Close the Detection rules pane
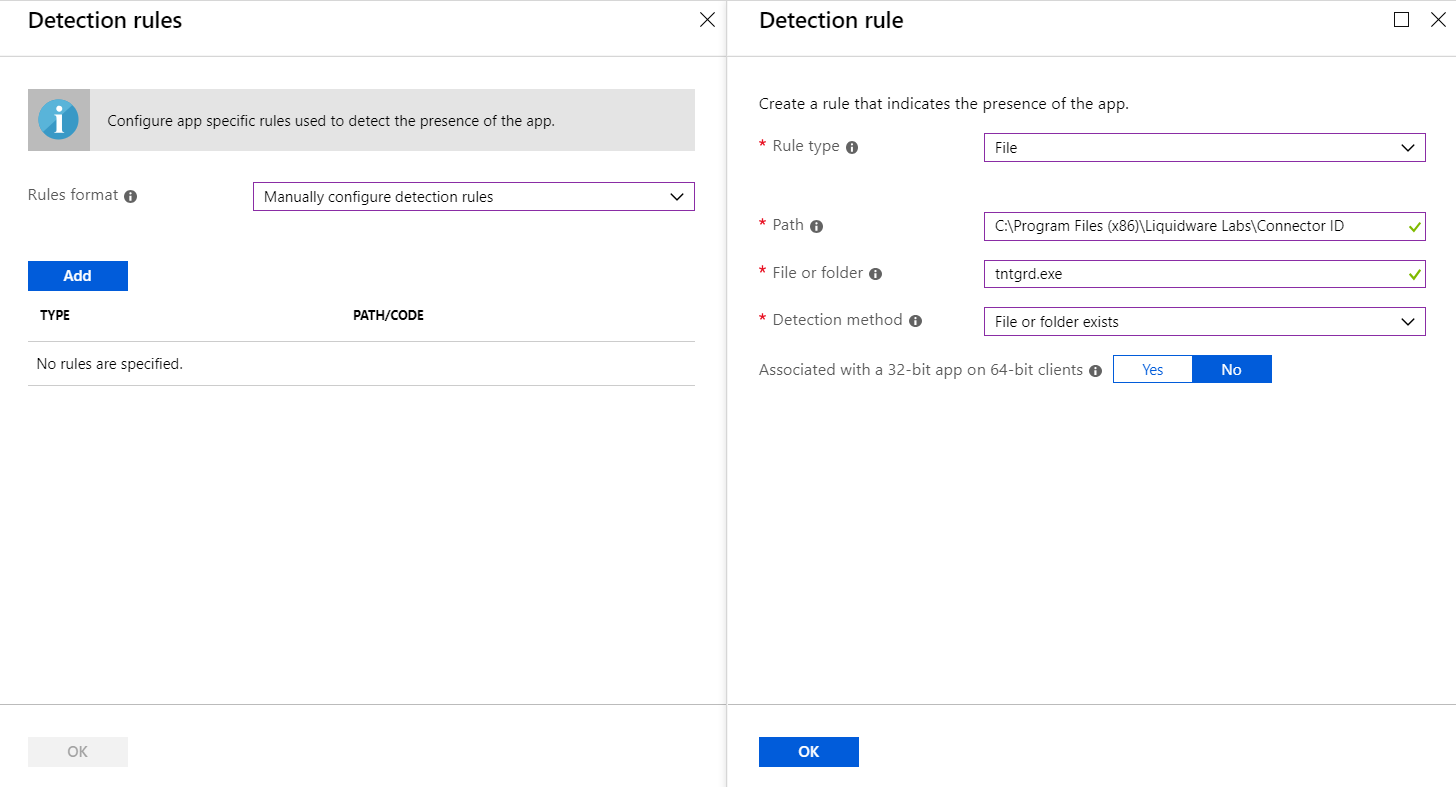 click(707, 20)
